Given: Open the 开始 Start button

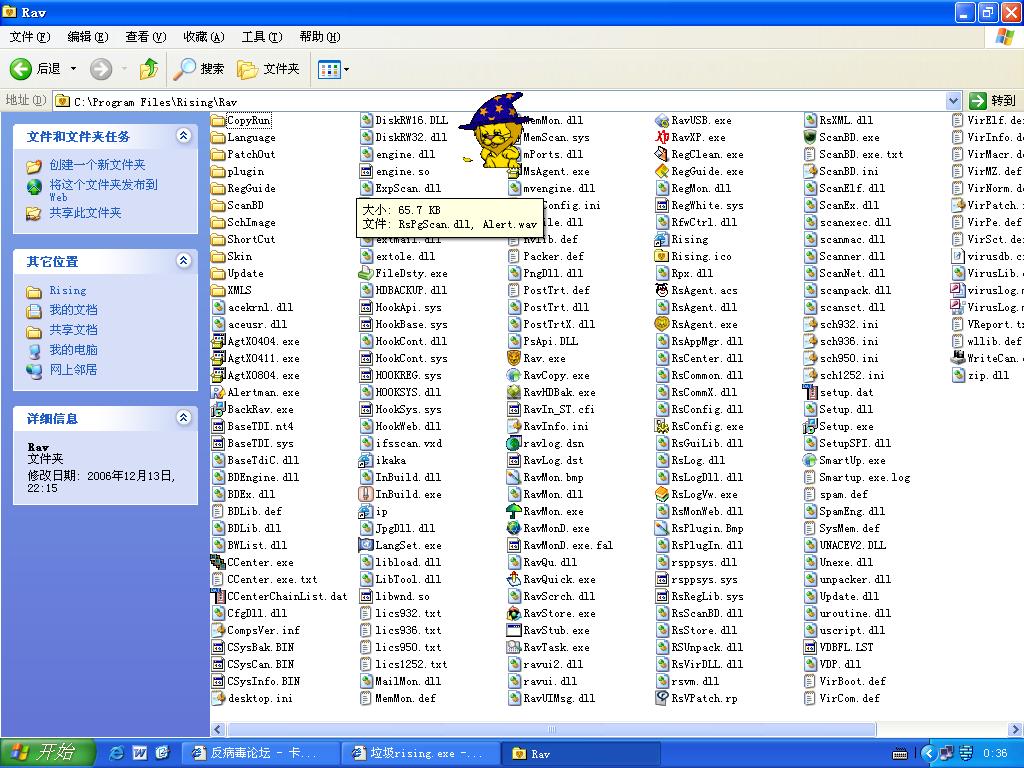Looking at the screenshot, I should click(x=47, y=753).
